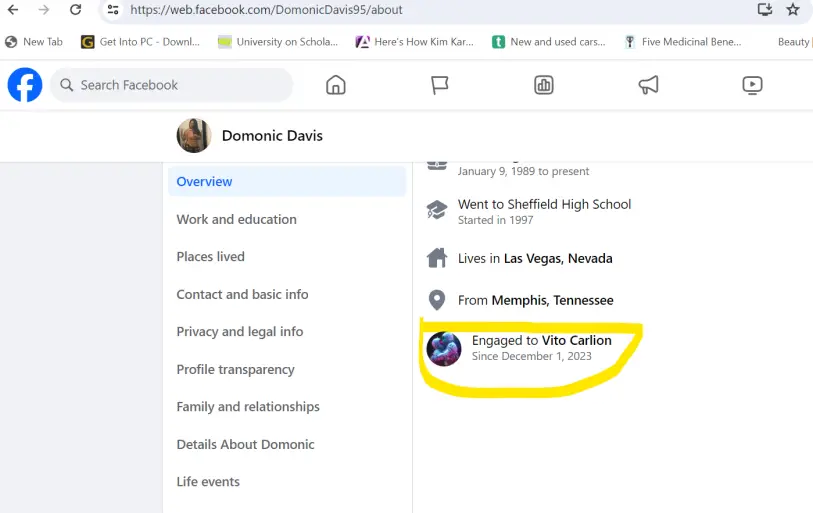
Task: Open the megaphone Ad Center icon
Action: (648, 85)
